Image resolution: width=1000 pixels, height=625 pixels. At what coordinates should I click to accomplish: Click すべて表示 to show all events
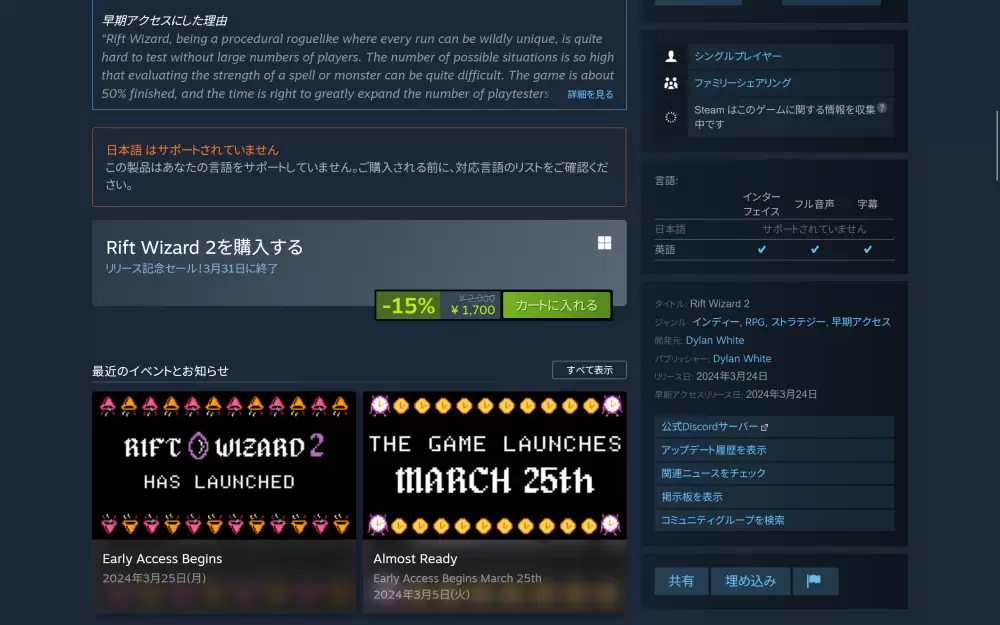589,370
